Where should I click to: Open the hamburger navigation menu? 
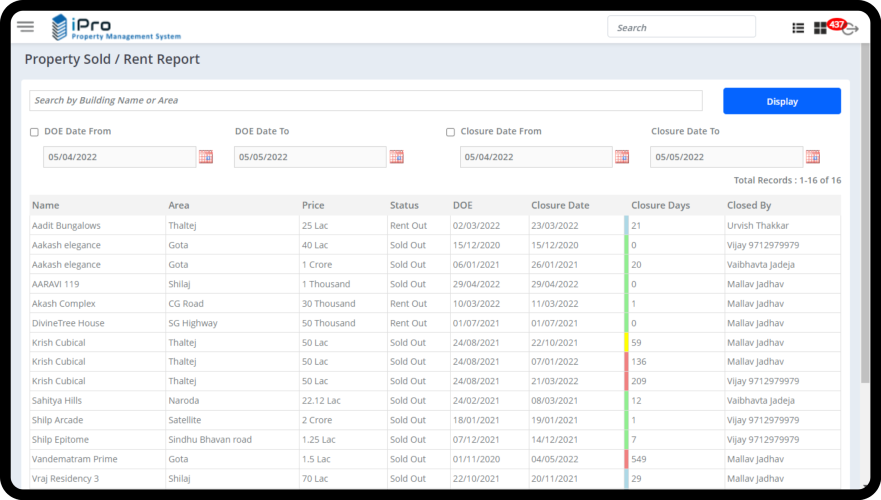(26, 27)
